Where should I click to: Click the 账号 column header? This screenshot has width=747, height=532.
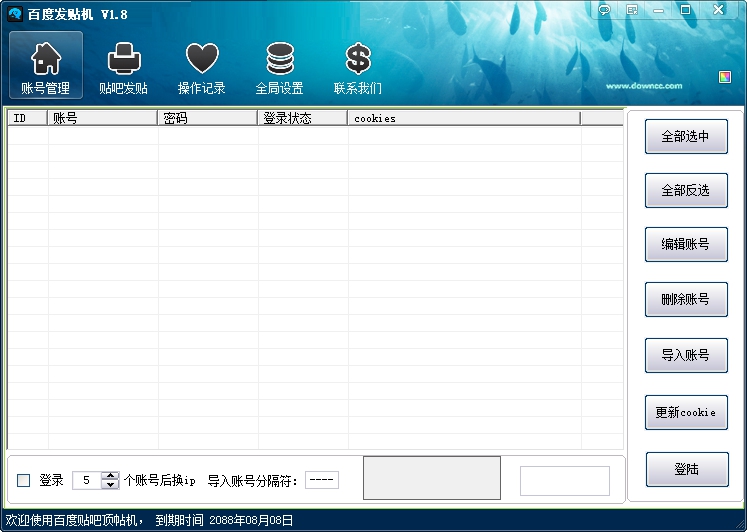(102, 118)
